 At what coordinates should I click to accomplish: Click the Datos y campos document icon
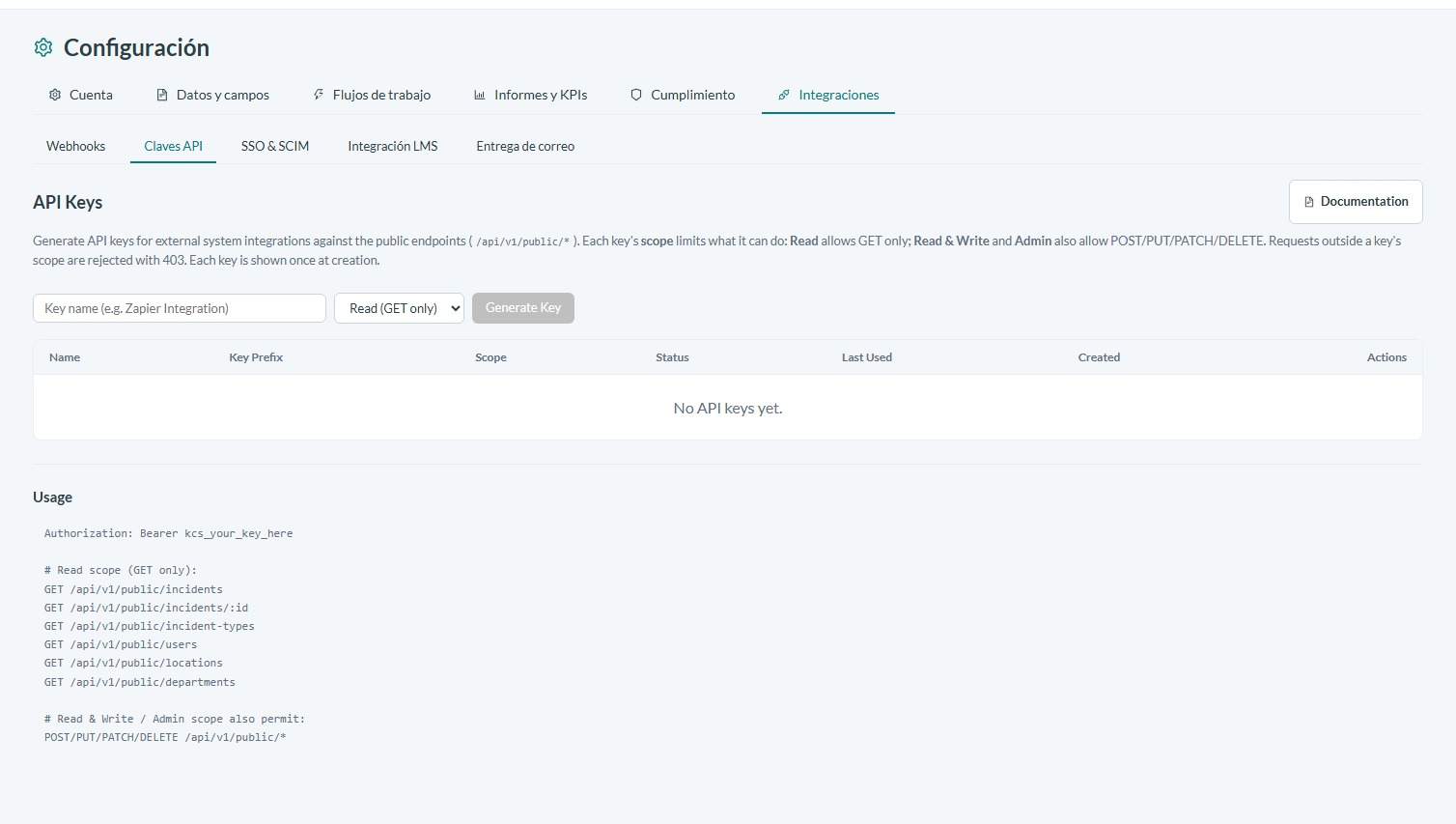pos(162,95)
